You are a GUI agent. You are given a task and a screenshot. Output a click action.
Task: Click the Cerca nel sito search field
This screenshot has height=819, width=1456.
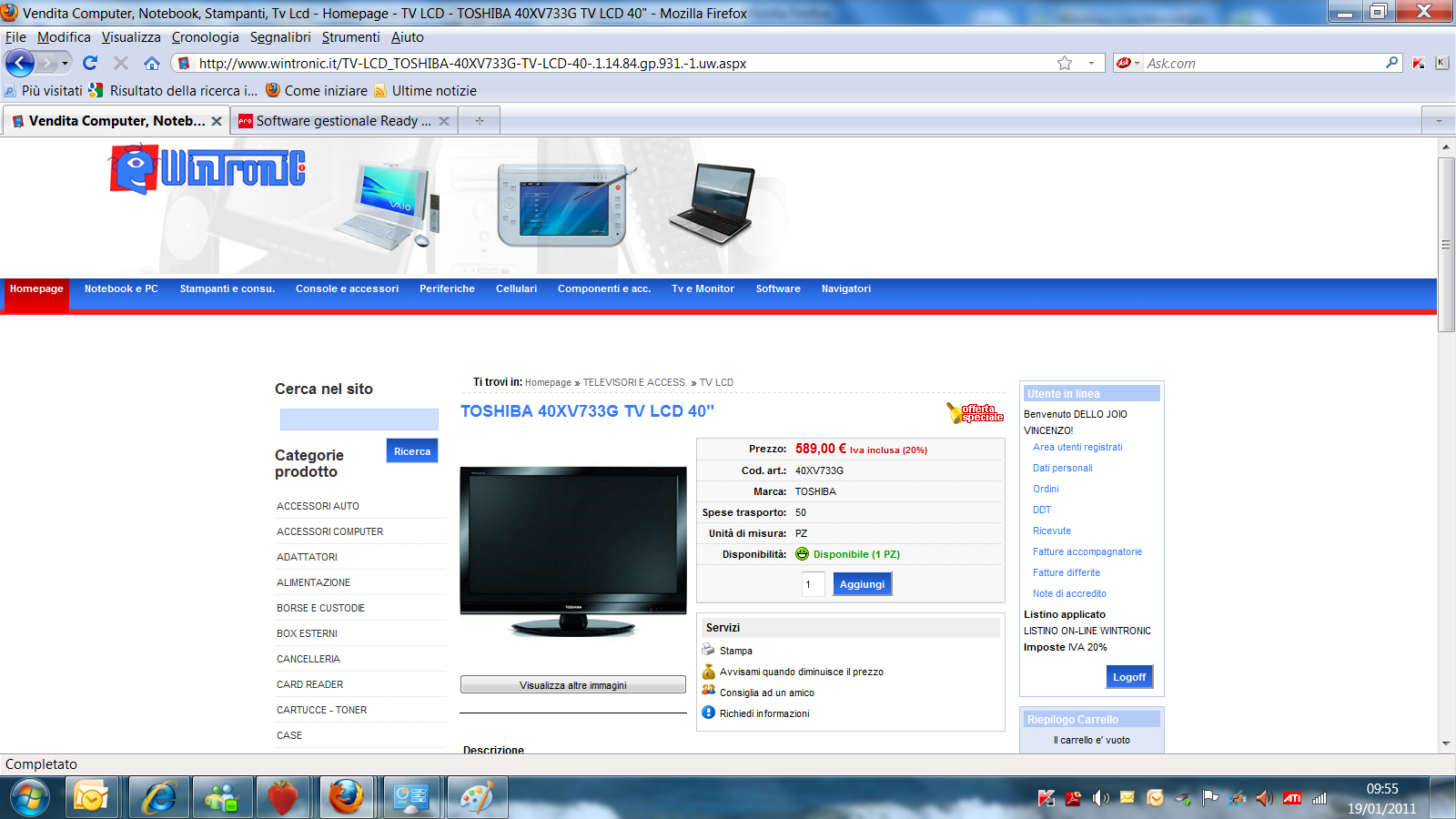(359, 420)
